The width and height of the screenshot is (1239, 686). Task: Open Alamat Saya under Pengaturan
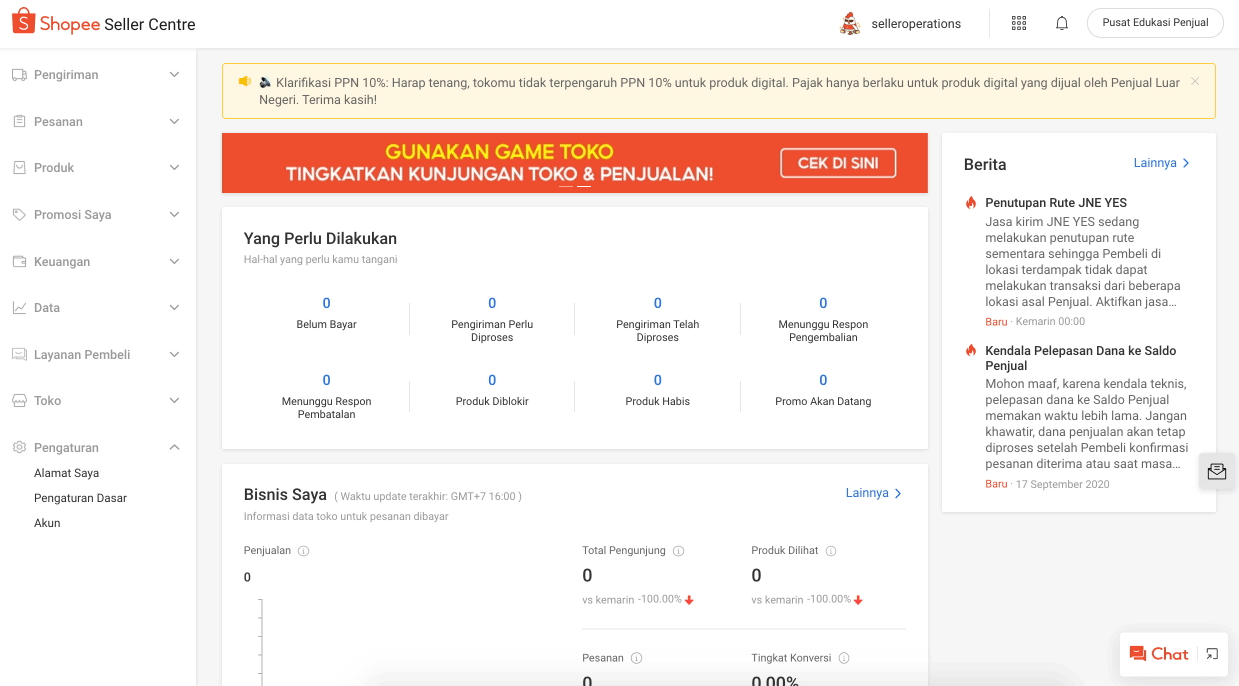pyautogui.click(x=66, y=473)
